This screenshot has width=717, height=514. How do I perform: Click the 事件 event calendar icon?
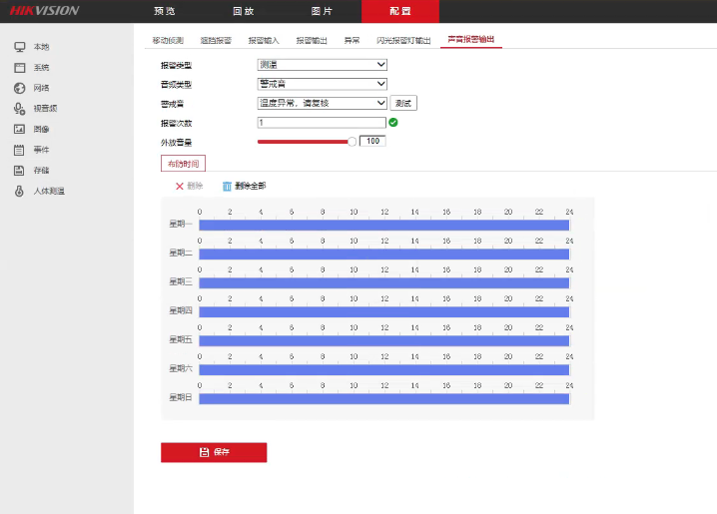(19, 150)
